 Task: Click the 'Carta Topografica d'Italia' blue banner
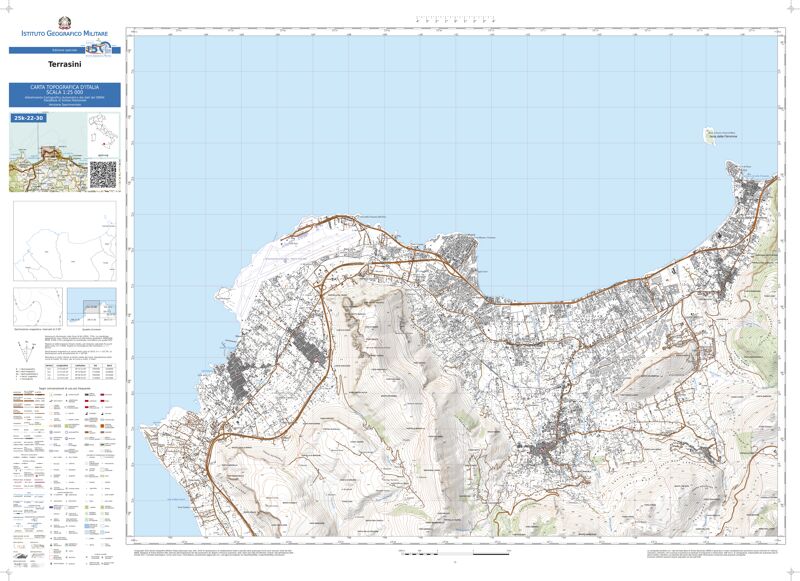(x=64, y=94)
